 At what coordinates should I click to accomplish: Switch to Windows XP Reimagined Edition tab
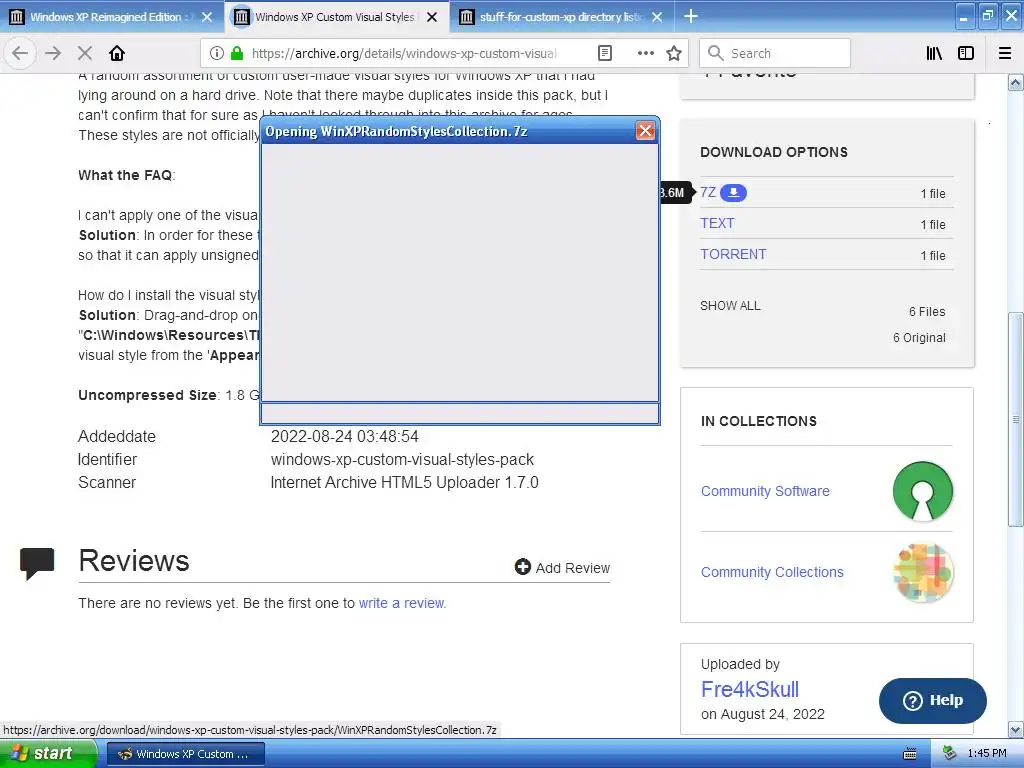(x=112, y=17)
